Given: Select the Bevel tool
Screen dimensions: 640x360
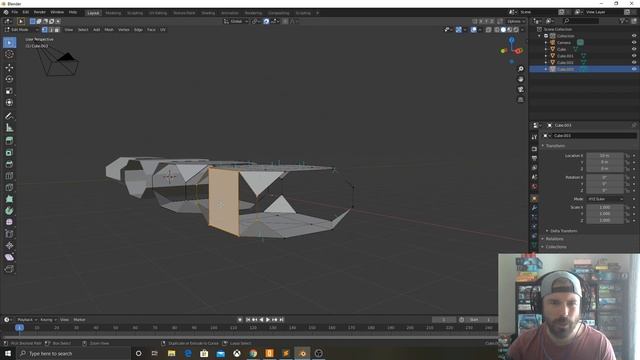Looking at the screenshot, I should click(9, 164).
